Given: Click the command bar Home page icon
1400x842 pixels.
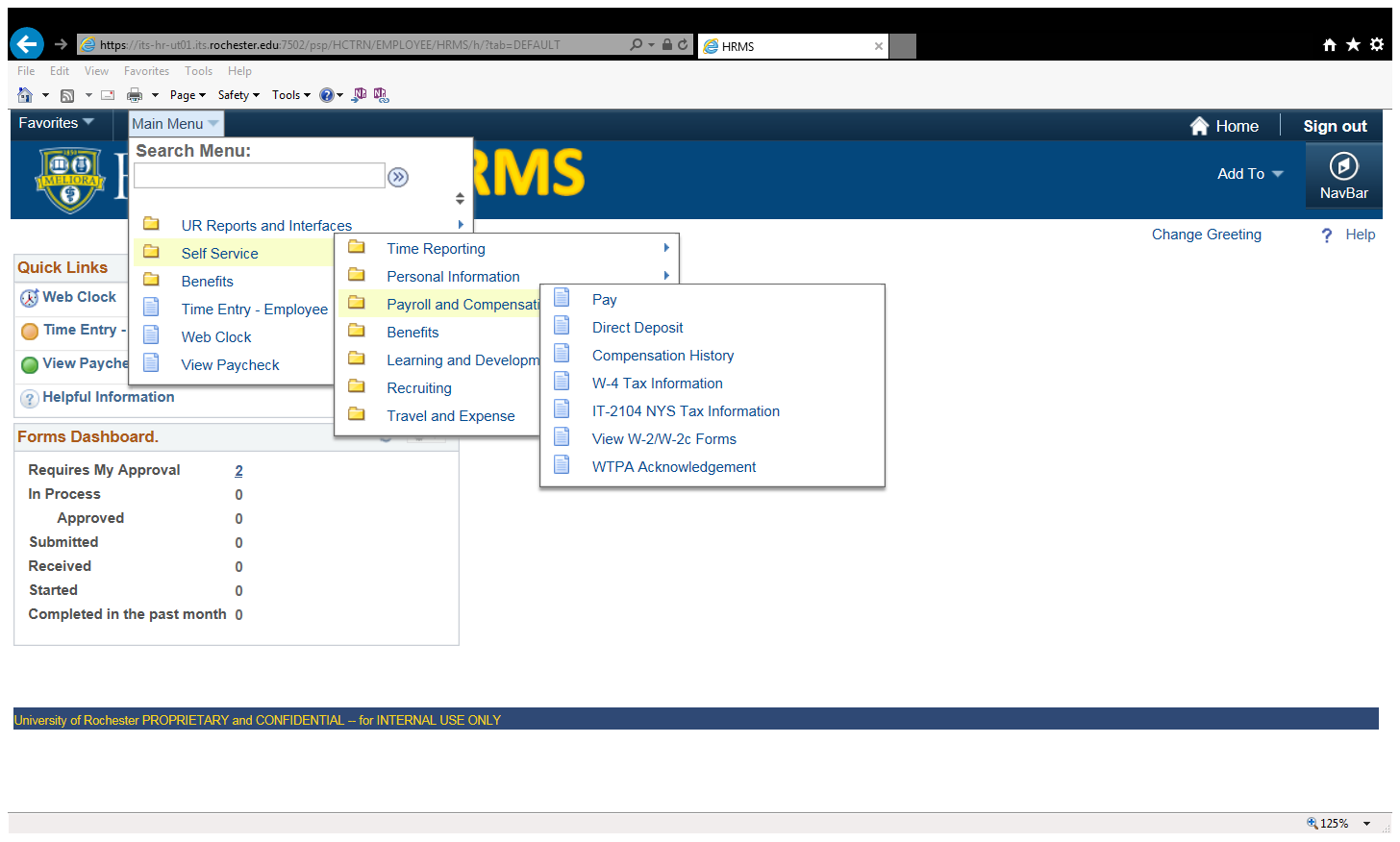Looking at the screenshot, I should [x=25, y=95].
